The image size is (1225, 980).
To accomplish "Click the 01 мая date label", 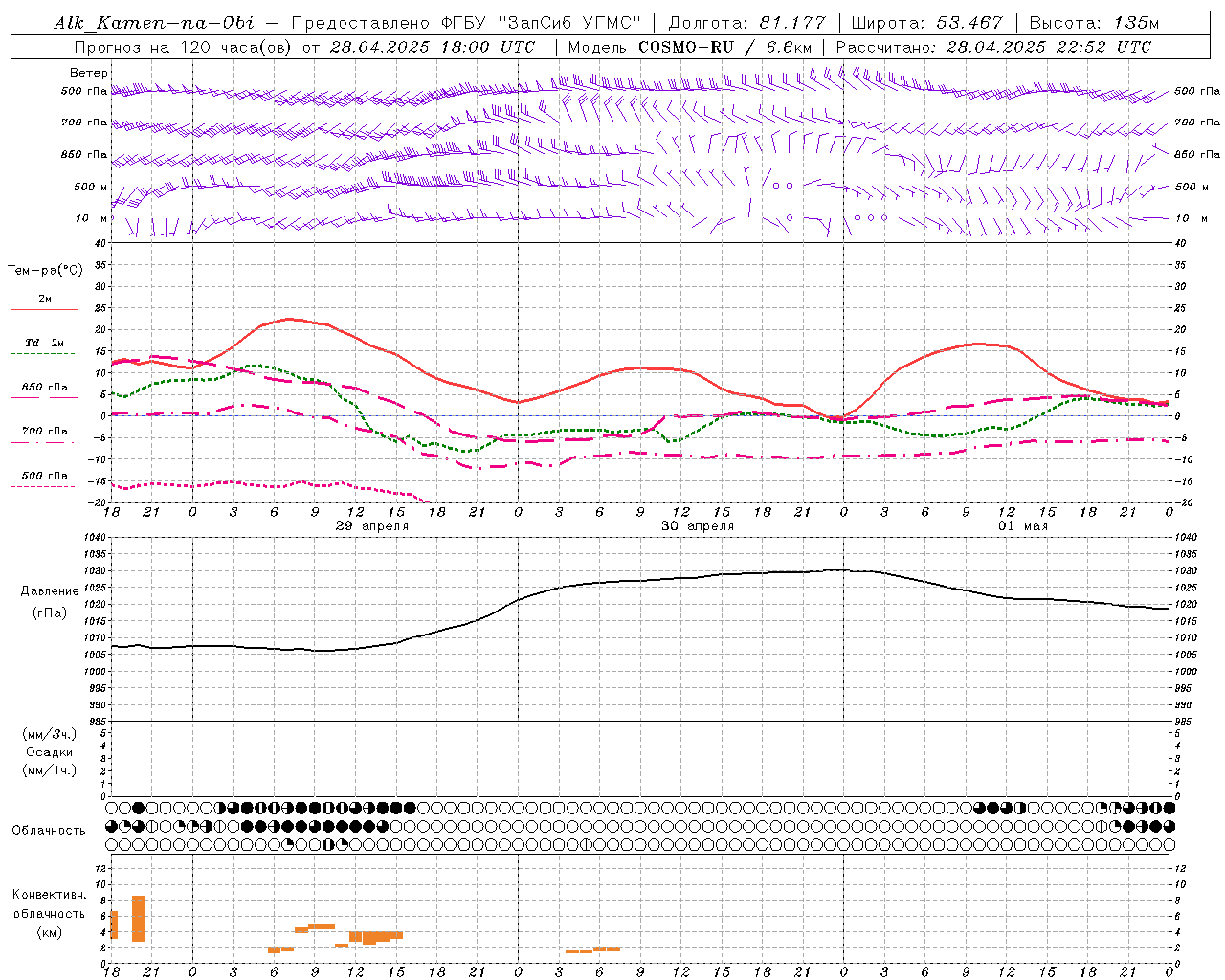I will 1023,526.
